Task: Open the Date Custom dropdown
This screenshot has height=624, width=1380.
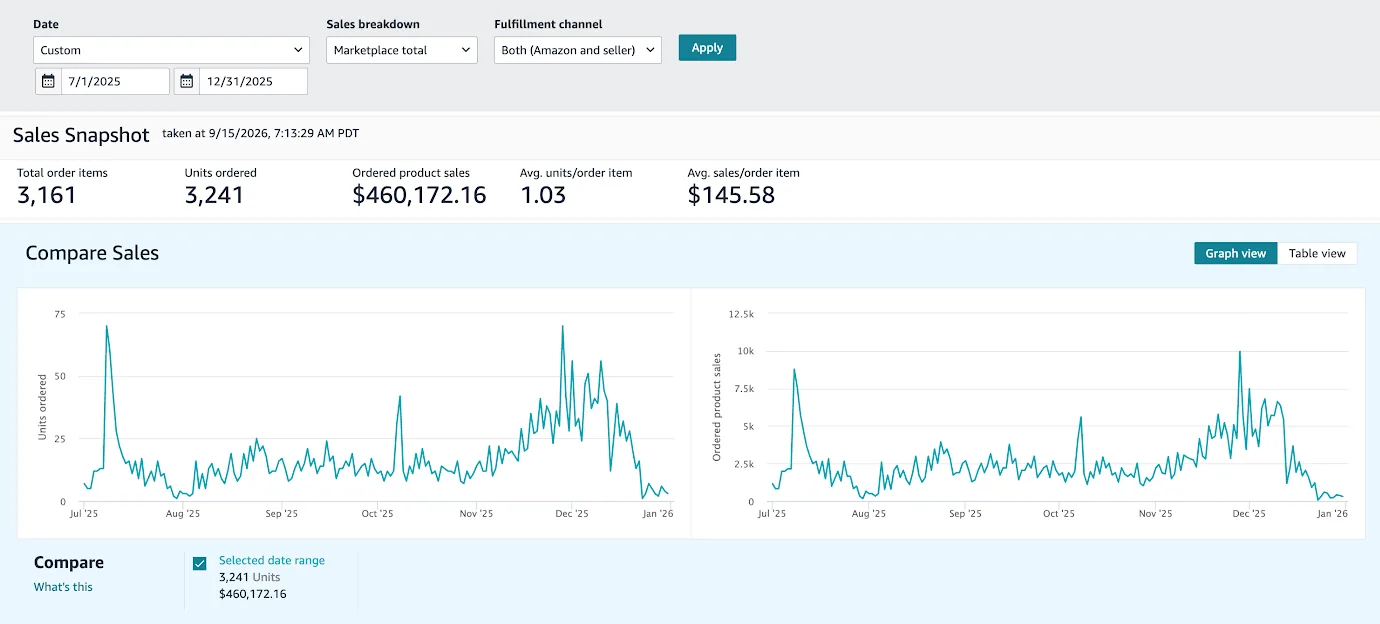Action: tap(171, 50)
